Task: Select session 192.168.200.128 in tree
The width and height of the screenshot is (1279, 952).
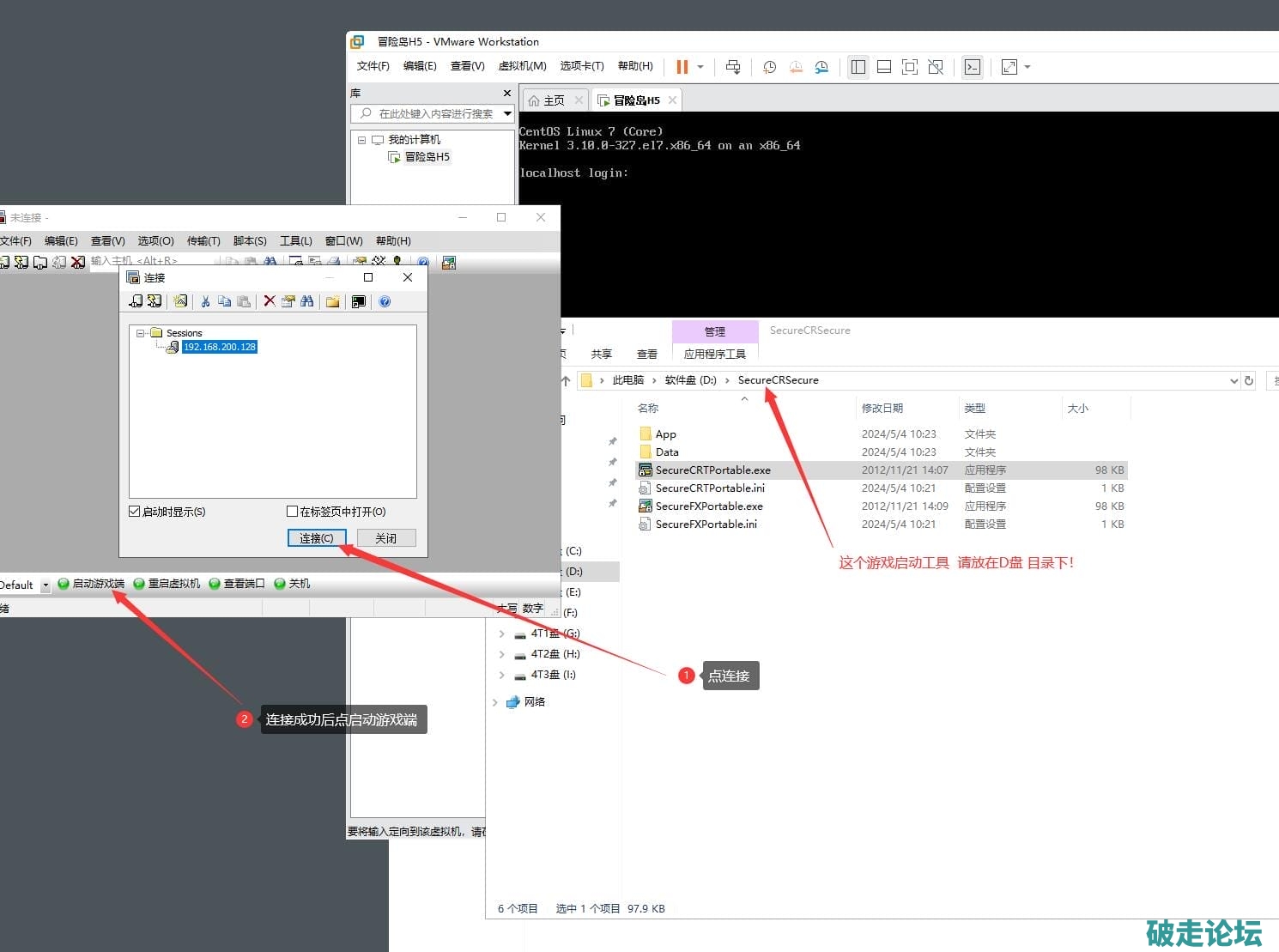Action: point(219,347)
